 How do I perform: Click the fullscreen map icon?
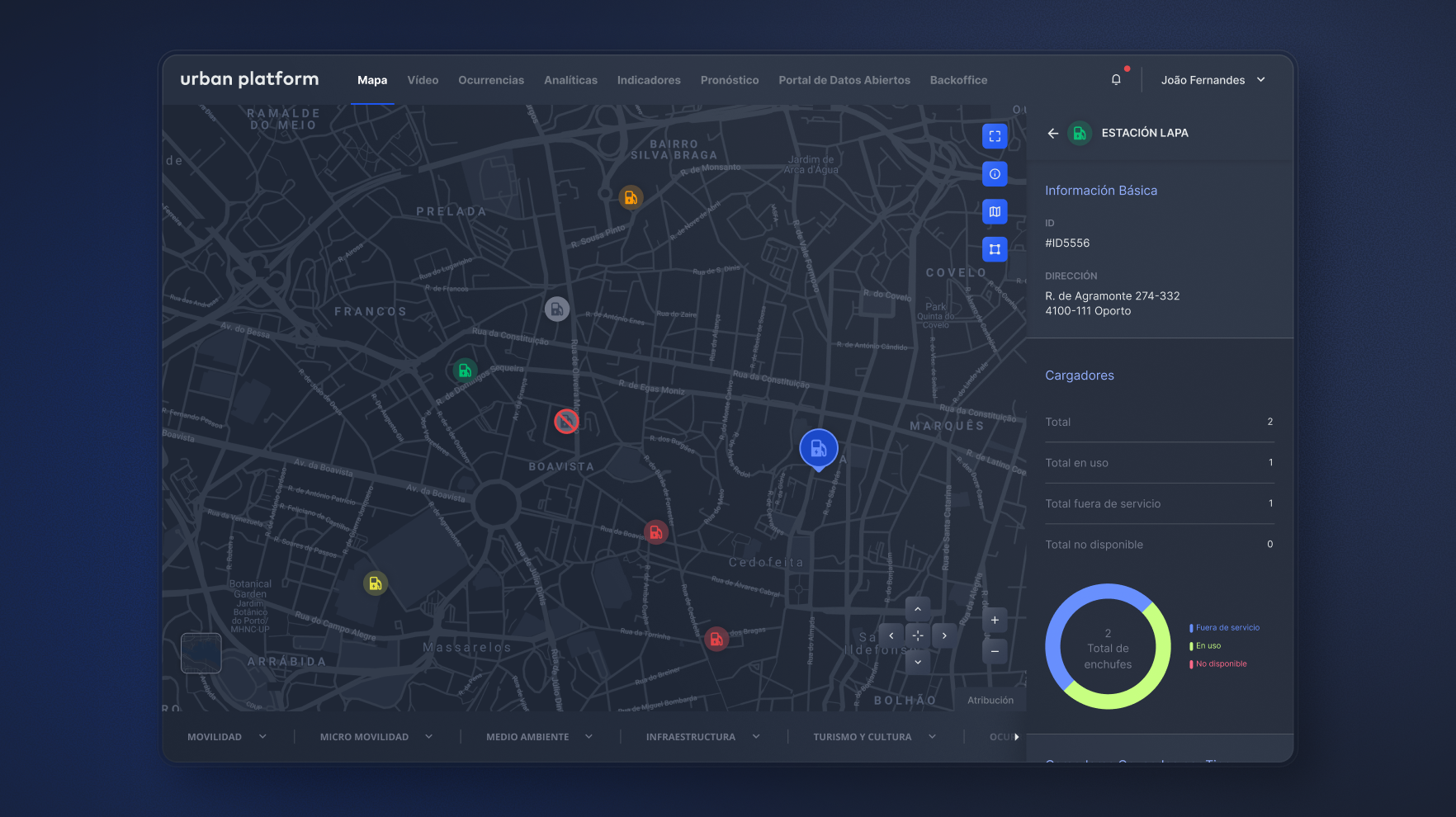(995, 136)
